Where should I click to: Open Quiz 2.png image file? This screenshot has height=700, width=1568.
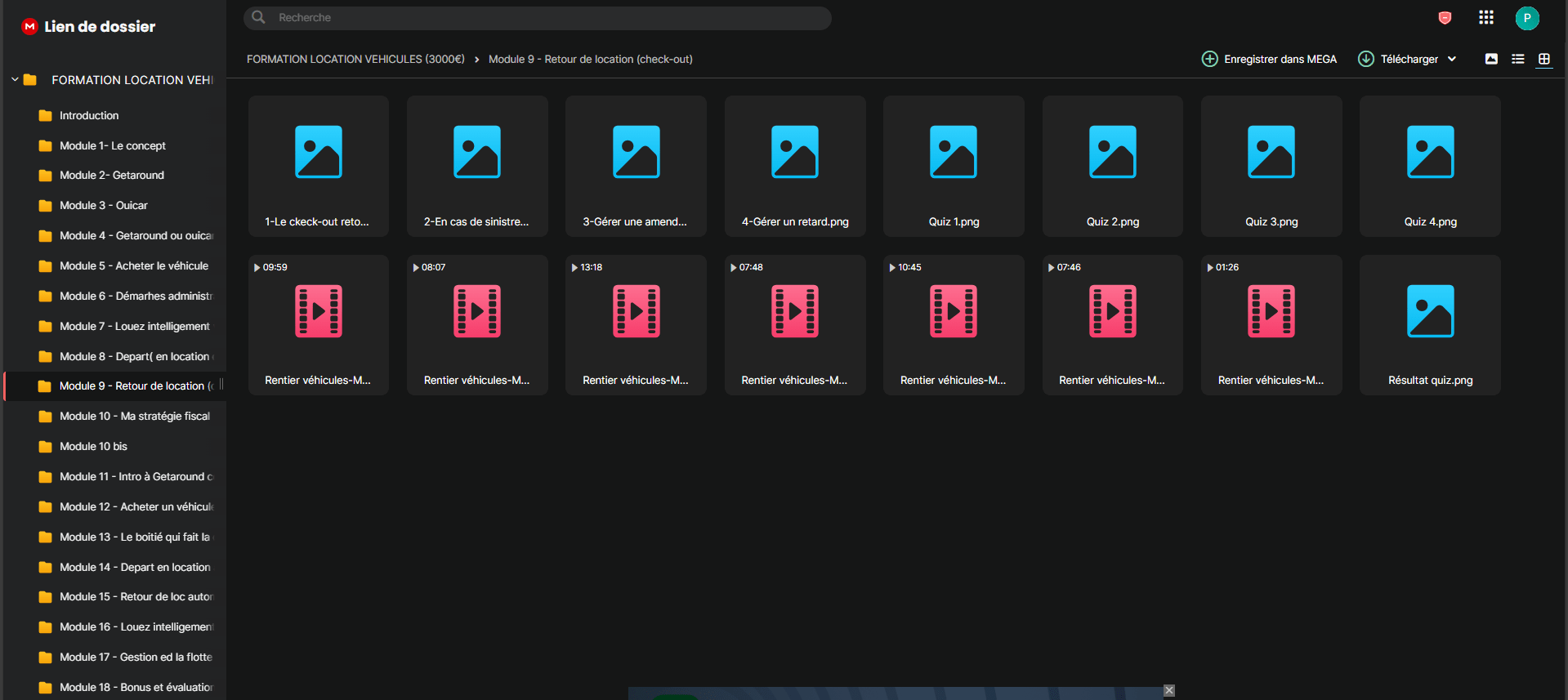tap(1113, 166)
